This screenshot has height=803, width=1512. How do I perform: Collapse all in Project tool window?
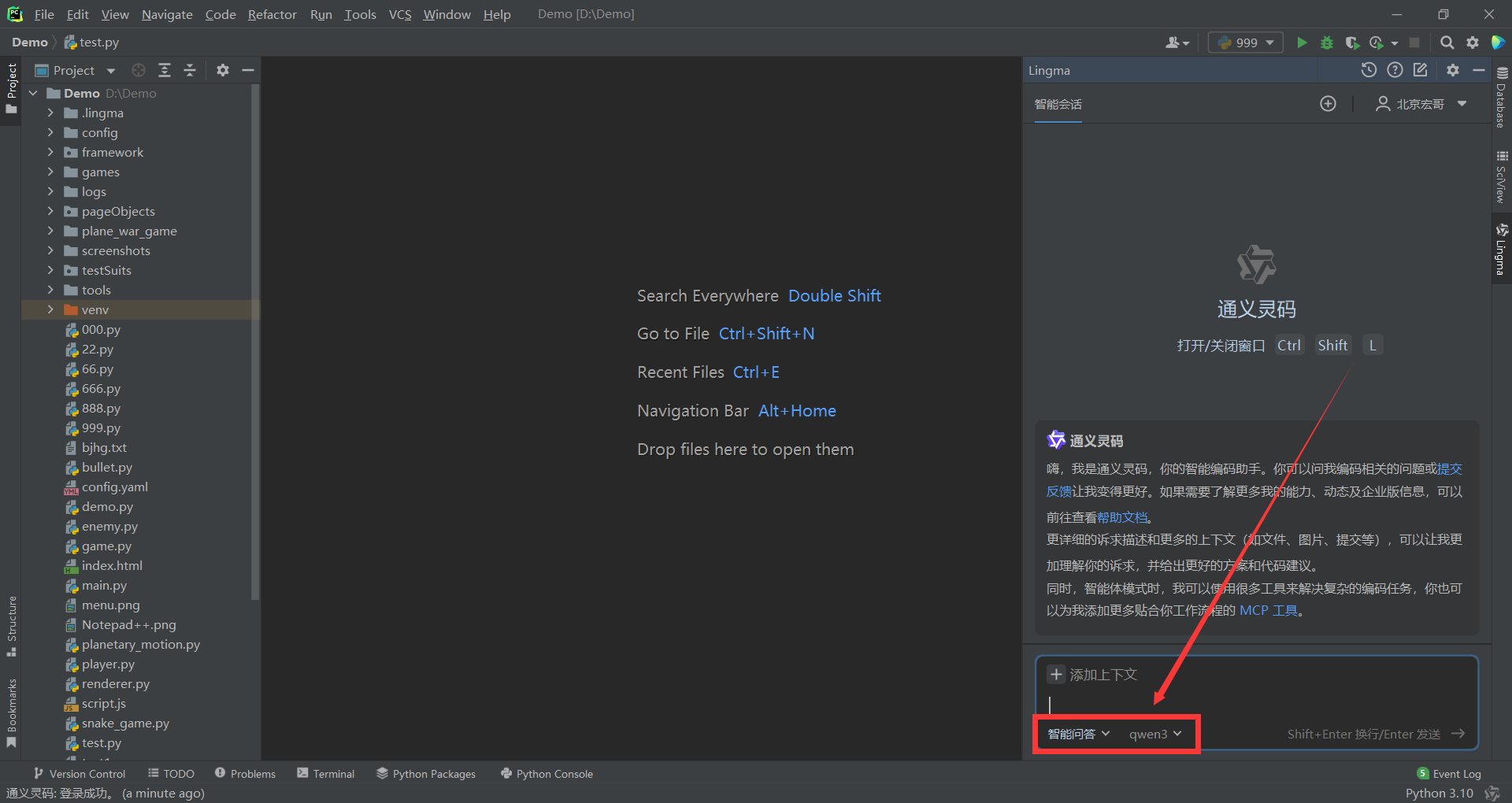[x=190, y=70]
